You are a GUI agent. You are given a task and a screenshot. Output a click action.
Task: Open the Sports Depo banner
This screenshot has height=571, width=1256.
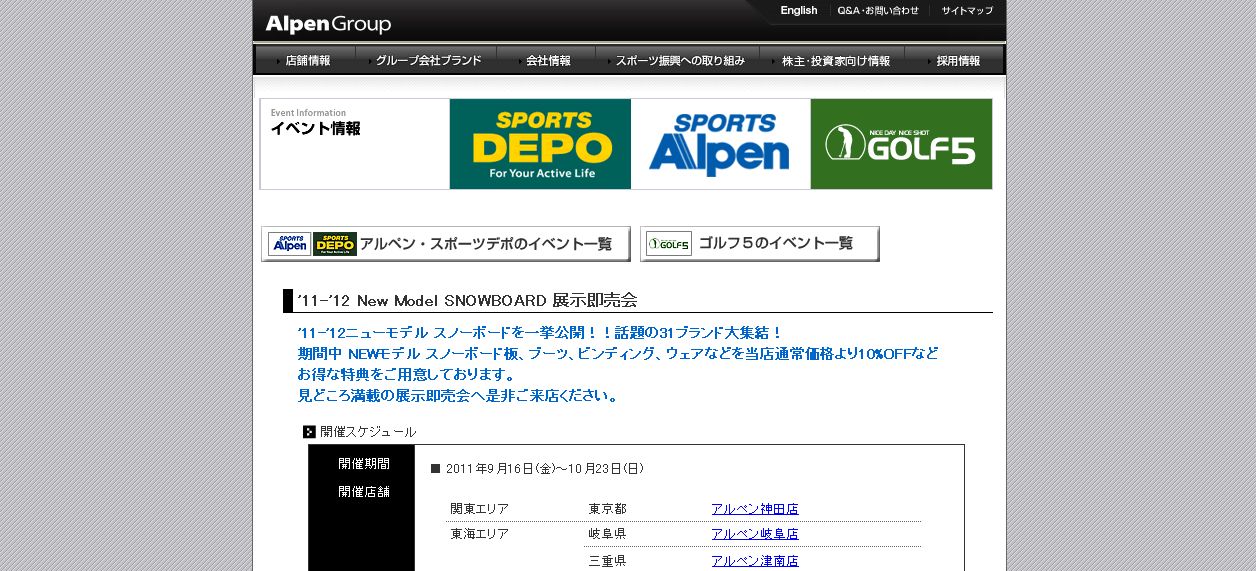(x=540, y=144)
